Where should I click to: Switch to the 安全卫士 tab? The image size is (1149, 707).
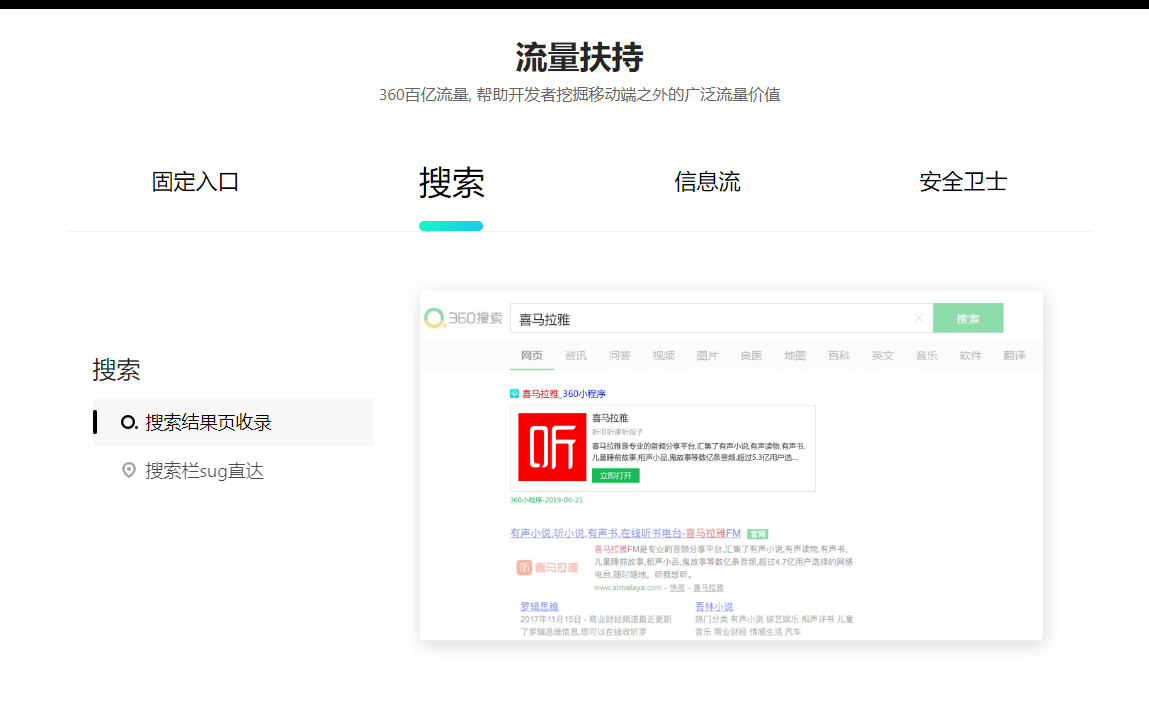point(963,182)
